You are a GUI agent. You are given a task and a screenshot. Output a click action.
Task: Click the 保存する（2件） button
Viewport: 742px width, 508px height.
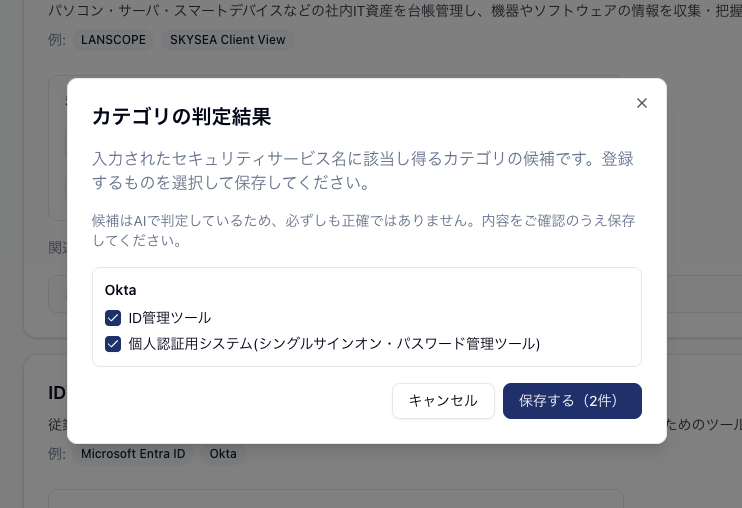point(572,401)
